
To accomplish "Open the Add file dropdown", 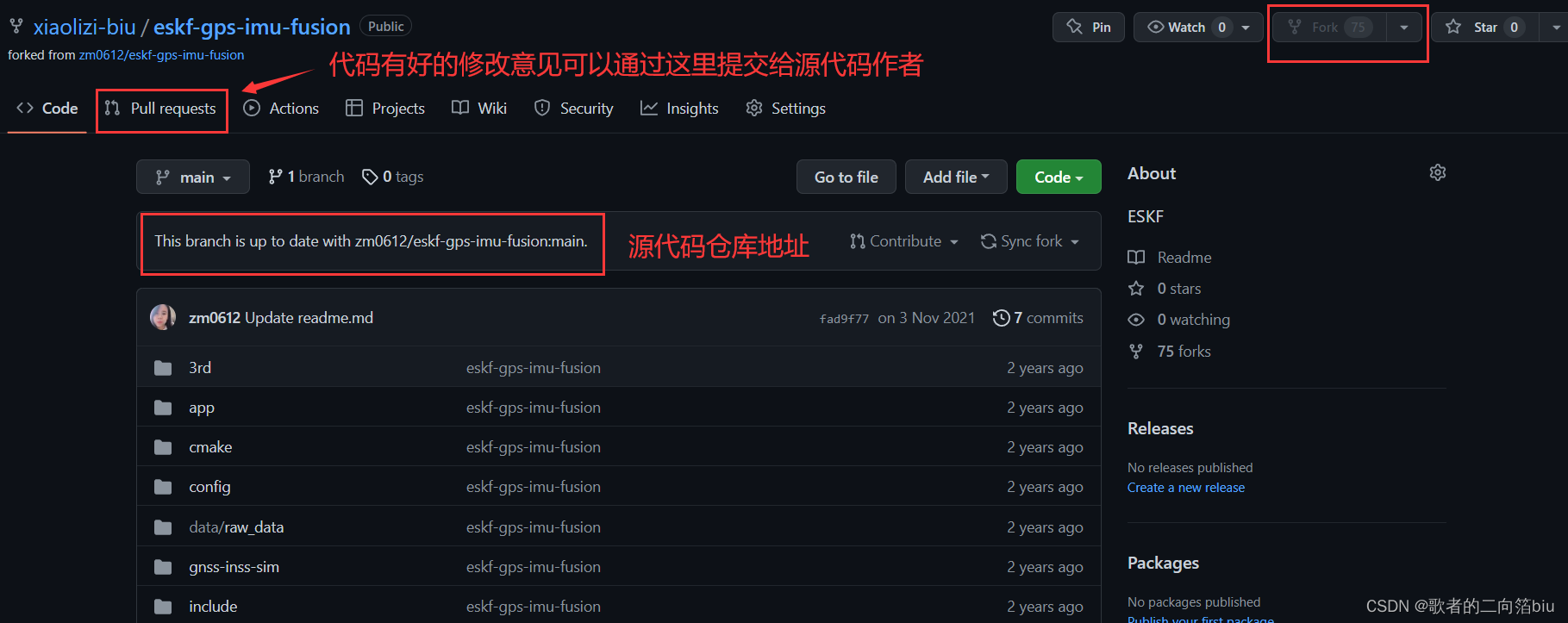I will pos(956,177).
